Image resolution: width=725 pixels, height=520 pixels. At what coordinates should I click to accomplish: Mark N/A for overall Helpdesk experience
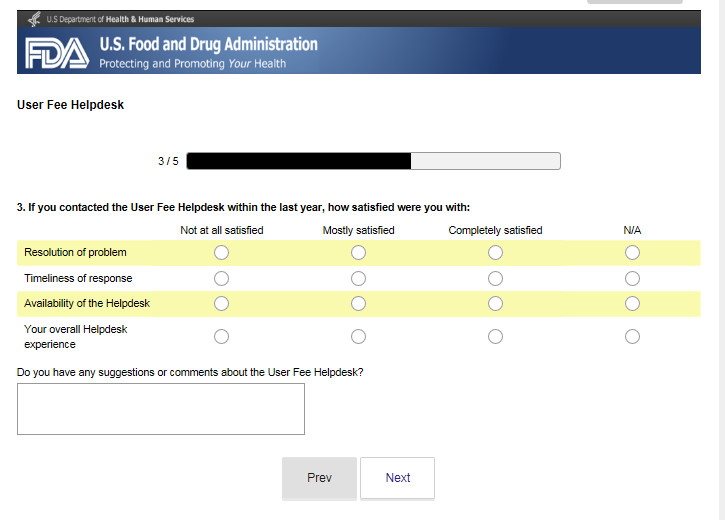tap(632, 336)
